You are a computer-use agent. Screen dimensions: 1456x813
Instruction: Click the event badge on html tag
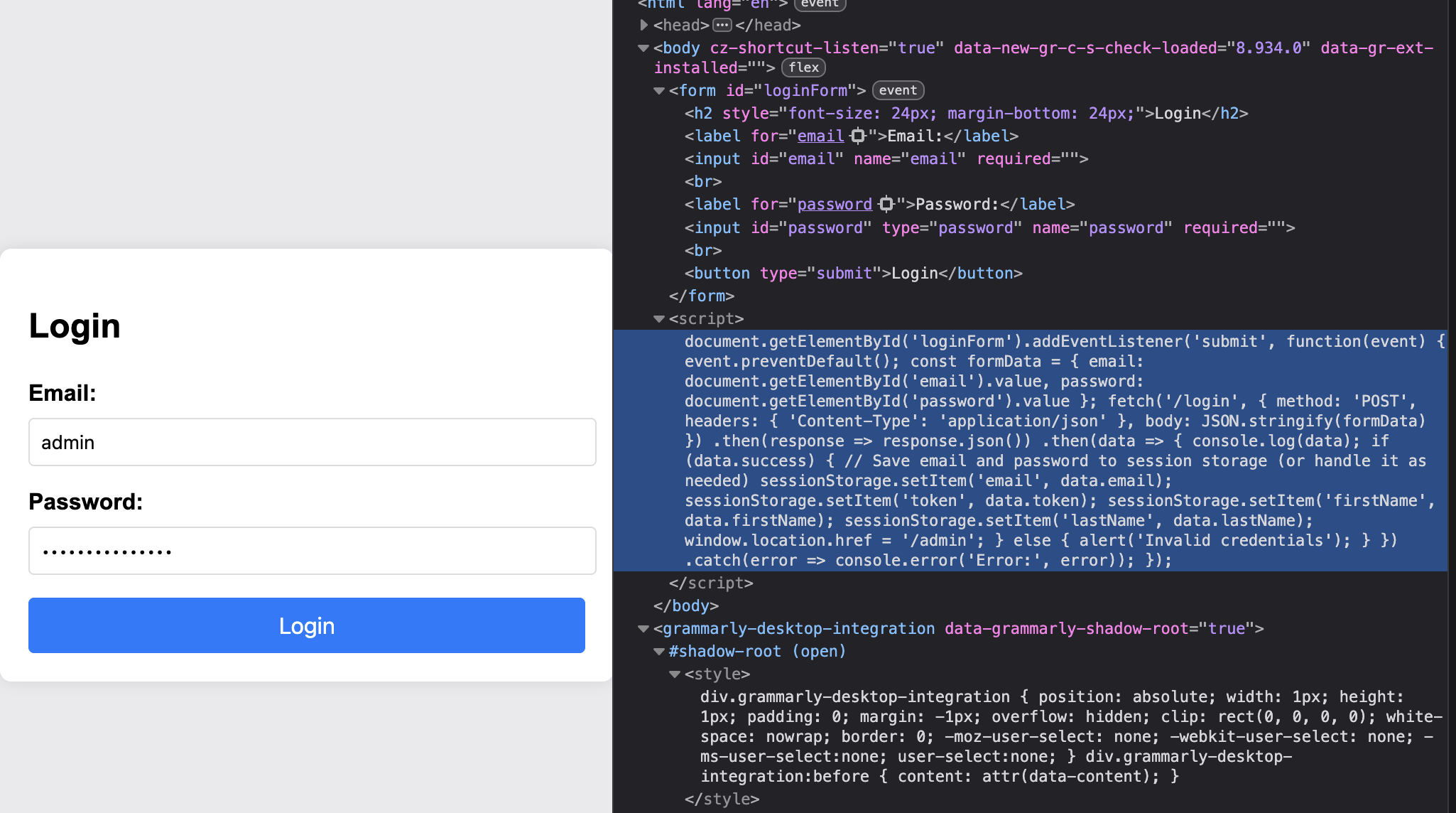(x=820, y=4)
